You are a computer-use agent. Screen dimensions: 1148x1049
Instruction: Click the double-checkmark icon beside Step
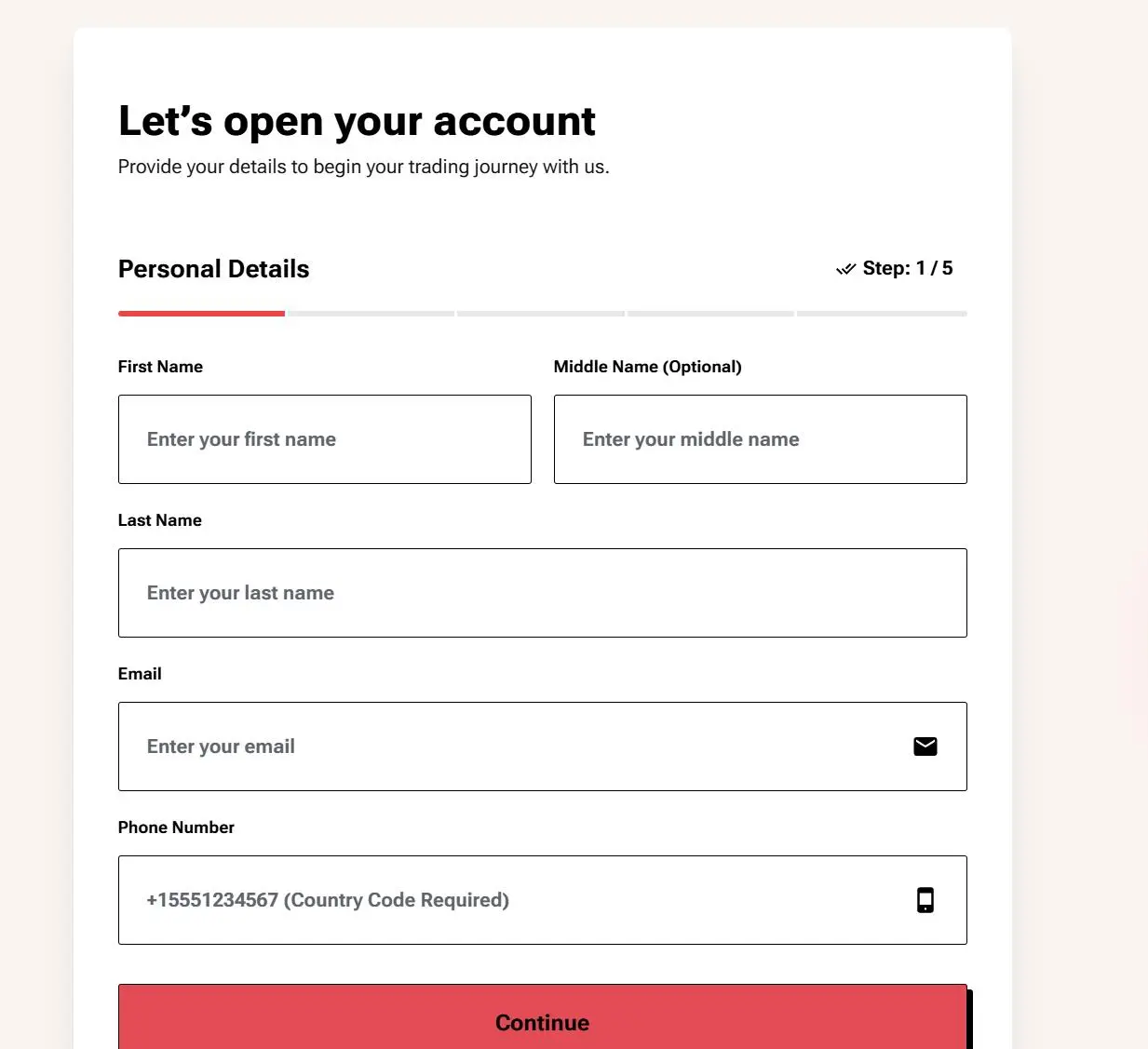click(845, 269)
